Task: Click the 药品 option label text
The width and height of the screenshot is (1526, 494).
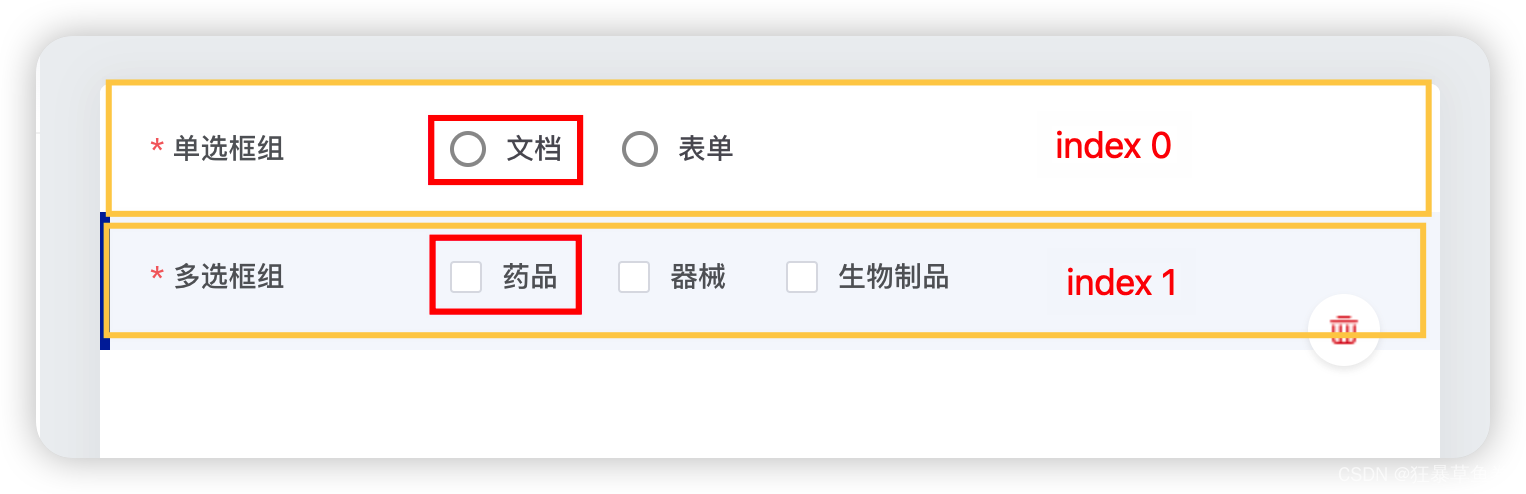Action: pyautogui.click(x=530, y=277)
